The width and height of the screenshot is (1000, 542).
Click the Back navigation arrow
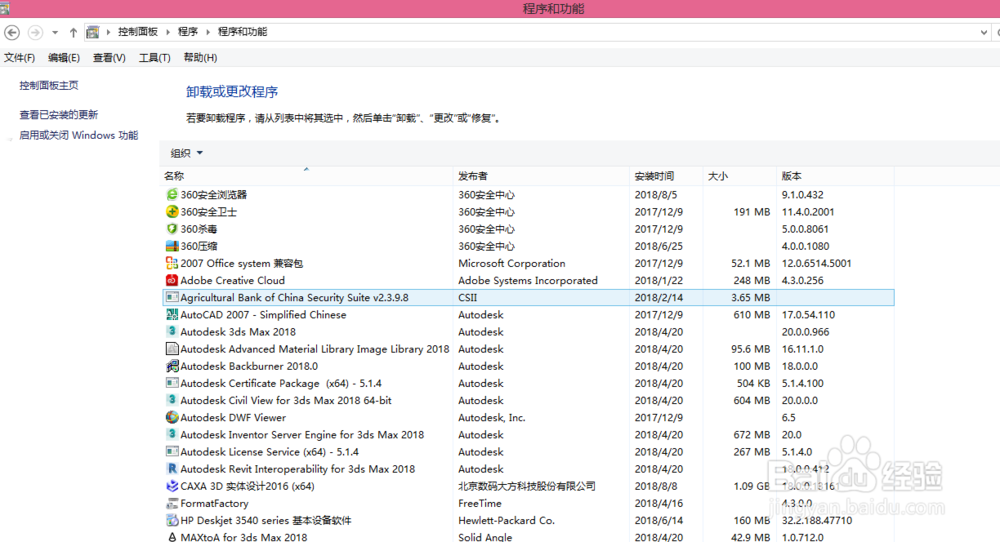point(11,32)
